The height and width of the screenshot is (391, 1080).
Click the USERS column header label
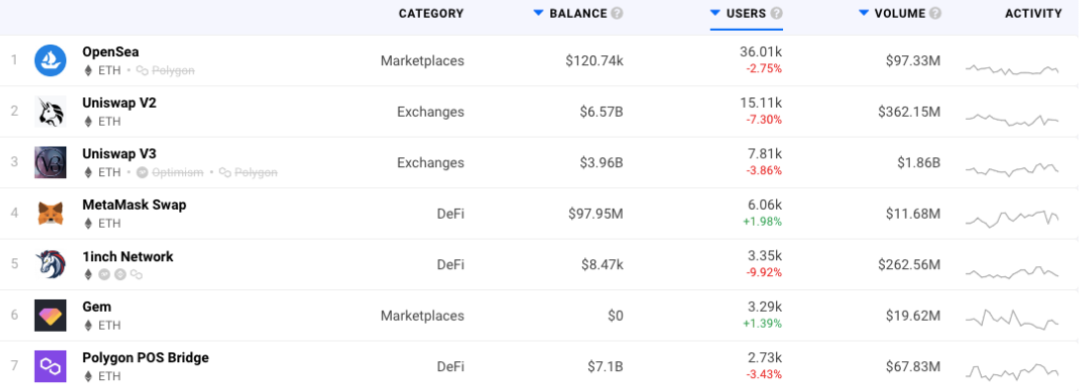tap(746, 13)
